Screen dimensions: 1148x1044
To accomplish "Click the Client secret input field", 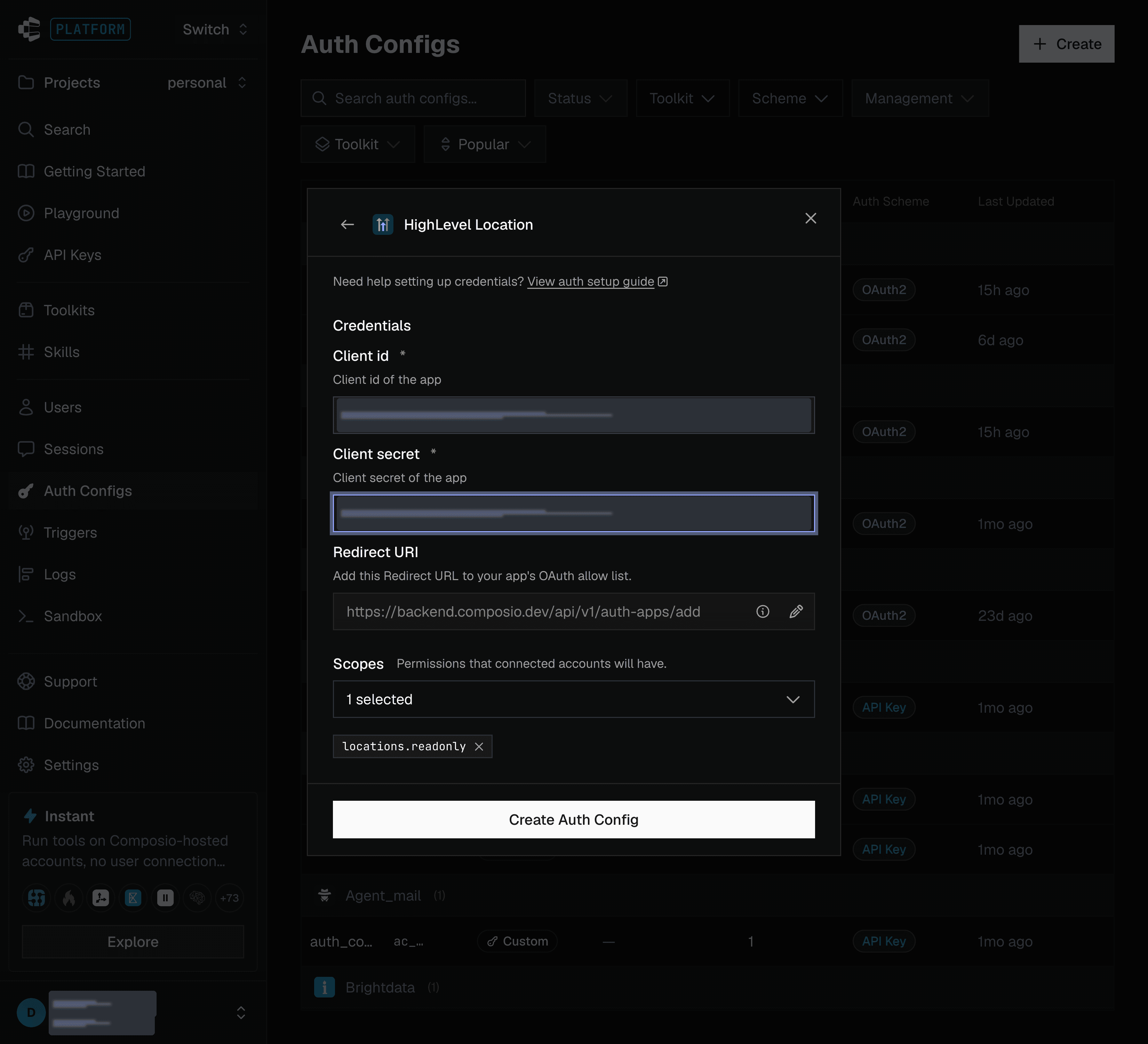I will point(573,513).
